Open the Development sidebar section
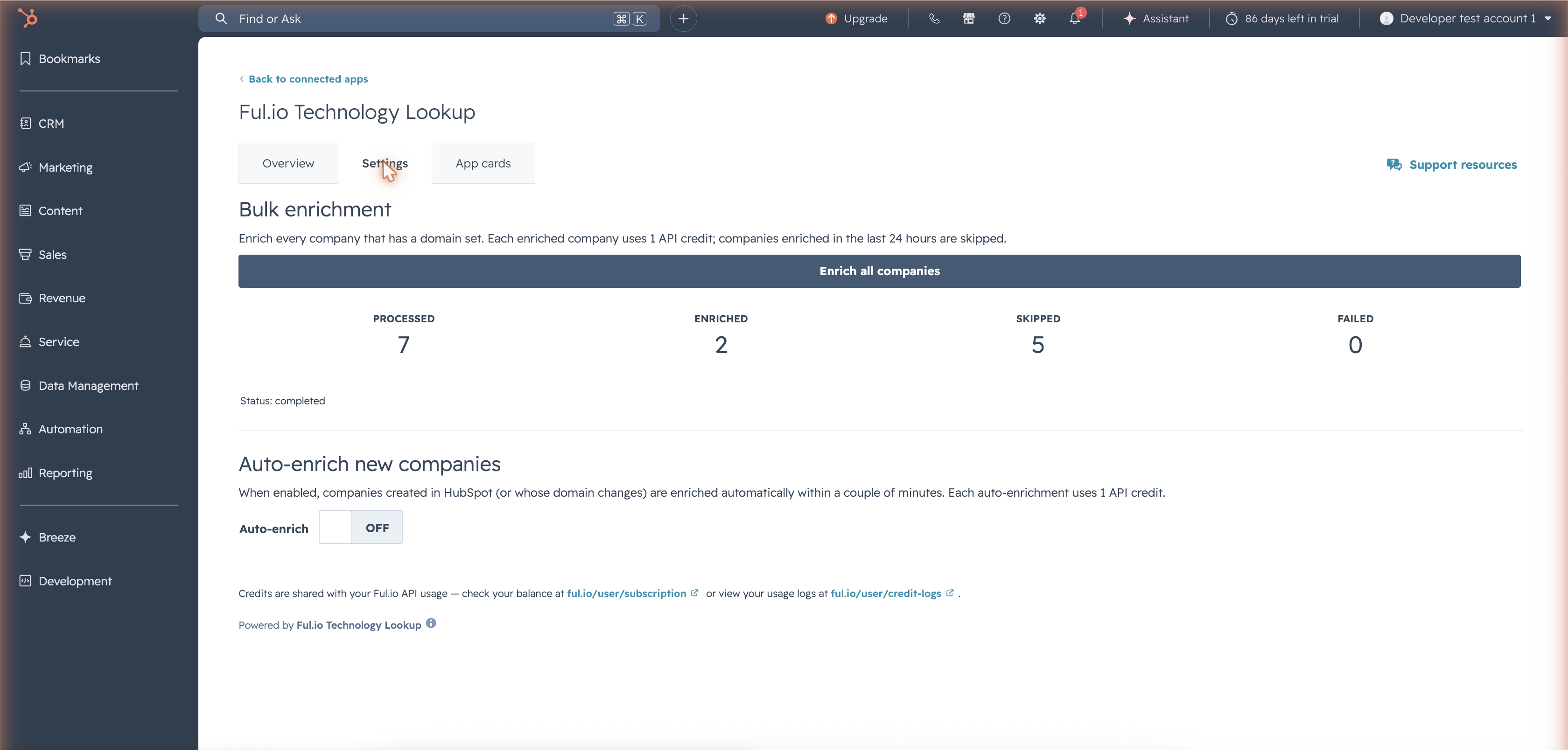Screen dimensions: 1568x750 [x=65, y=581]
